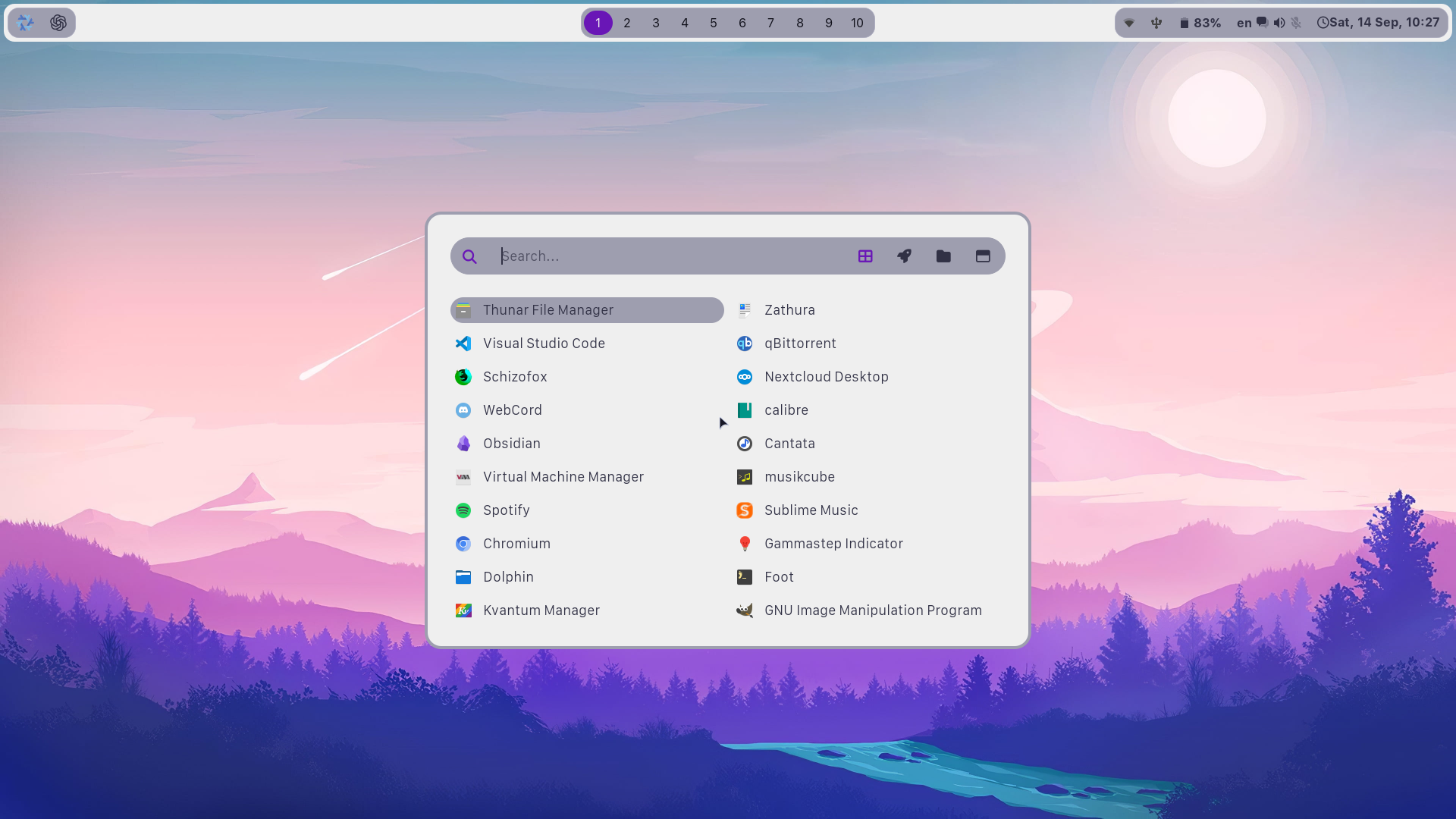Open musikcube
This screenshot has height=819, width=1456.
coord(868,477)
